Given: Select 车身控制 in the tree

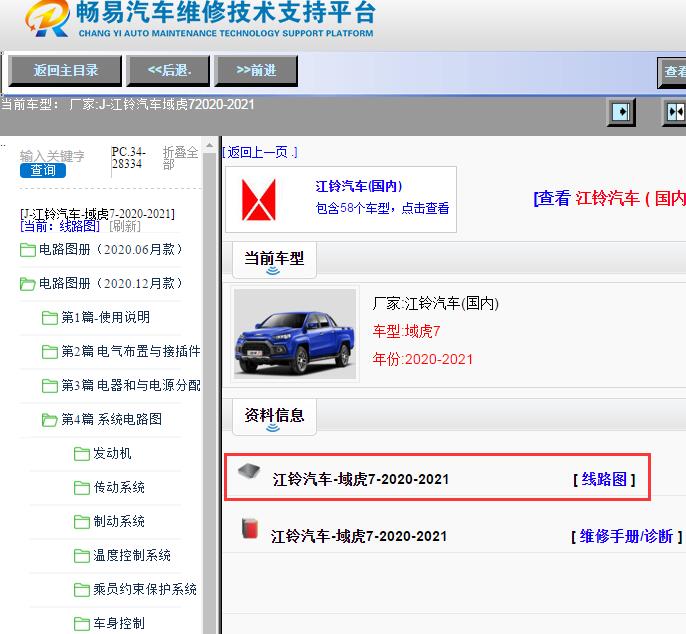Looking at the screenshot, I should click(119, 623).
